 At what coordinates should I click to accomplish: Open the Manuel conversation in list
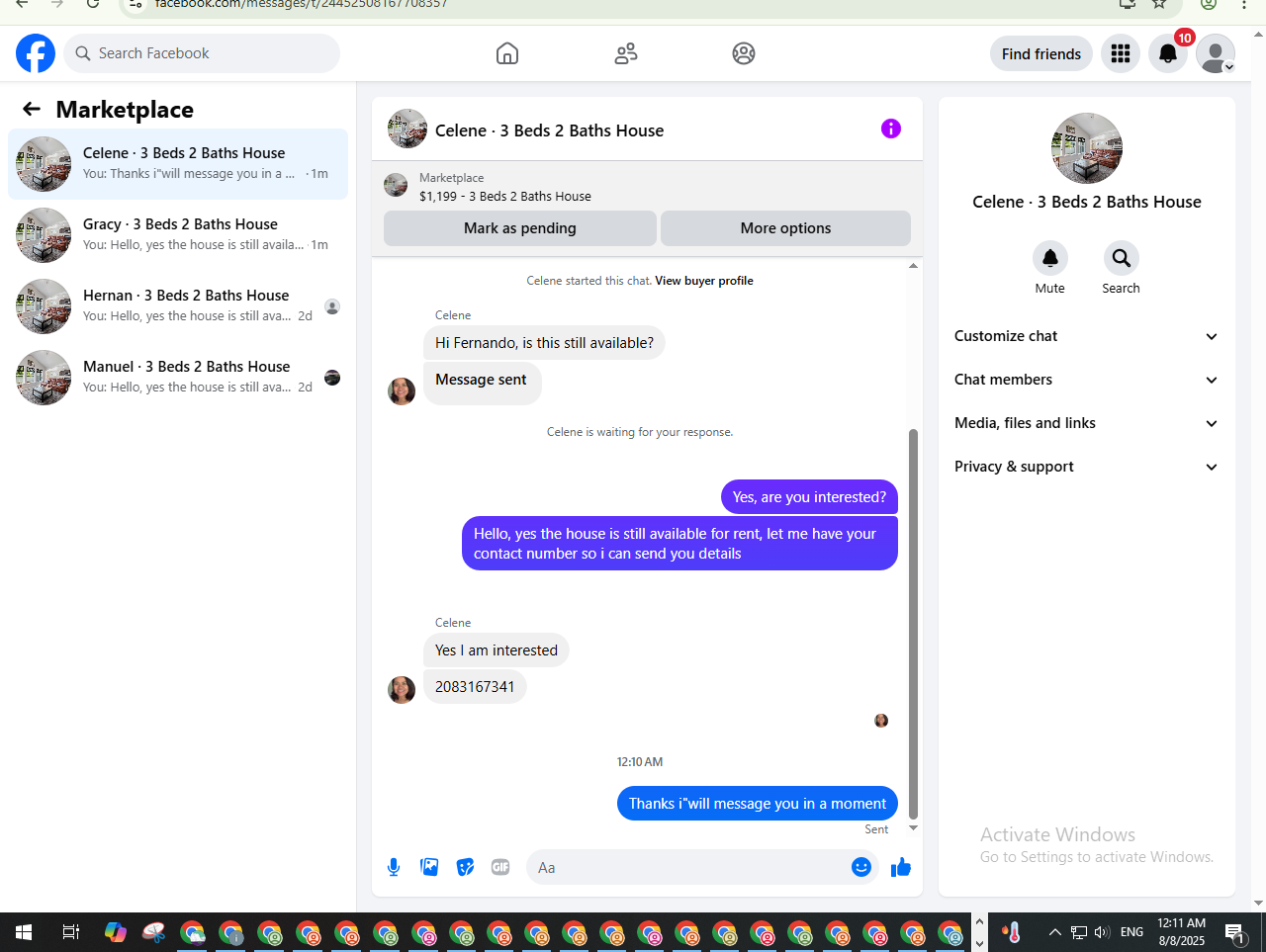point(178,378)
